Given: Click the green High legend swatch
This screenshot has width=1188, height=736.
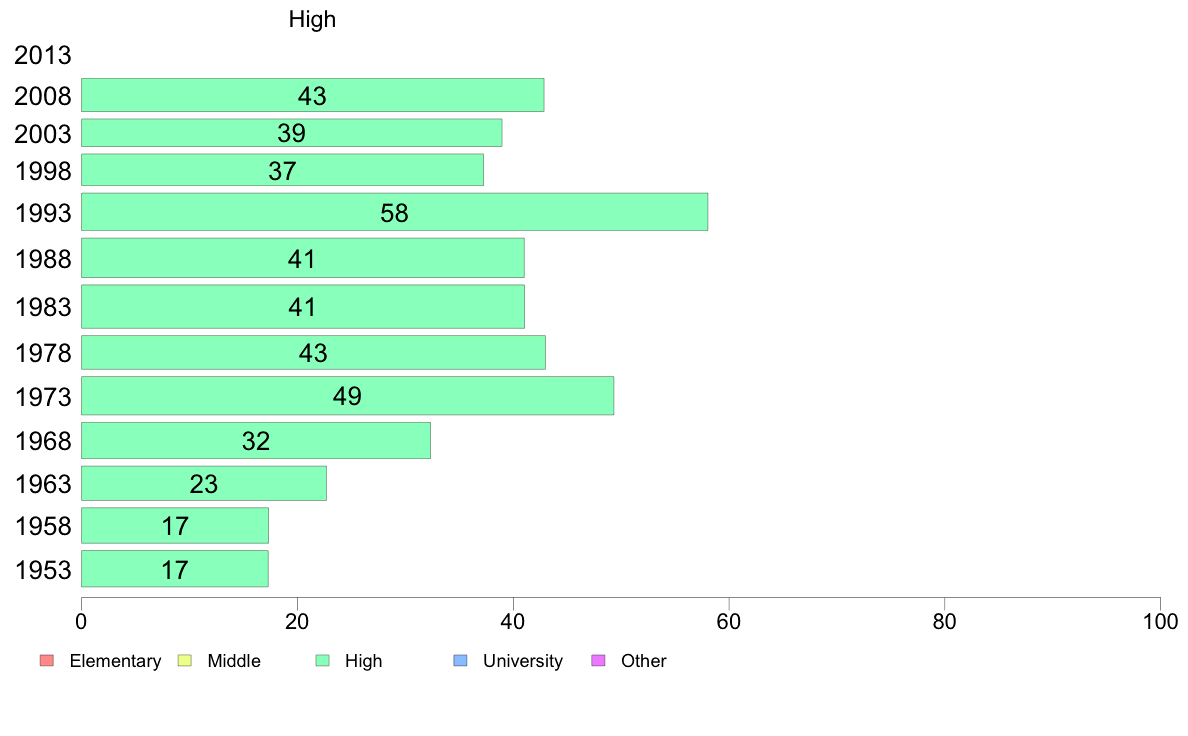Looking at the screenshot, I should pos(322,661).
